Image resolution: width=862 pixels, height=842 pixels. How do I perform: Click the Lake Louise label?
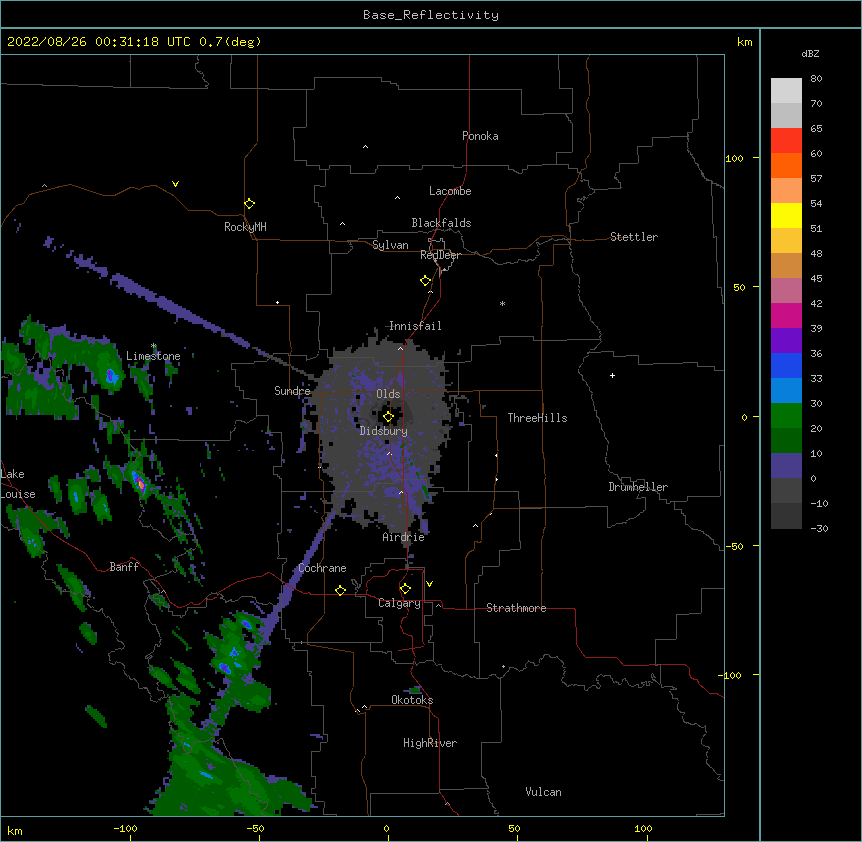17,484
